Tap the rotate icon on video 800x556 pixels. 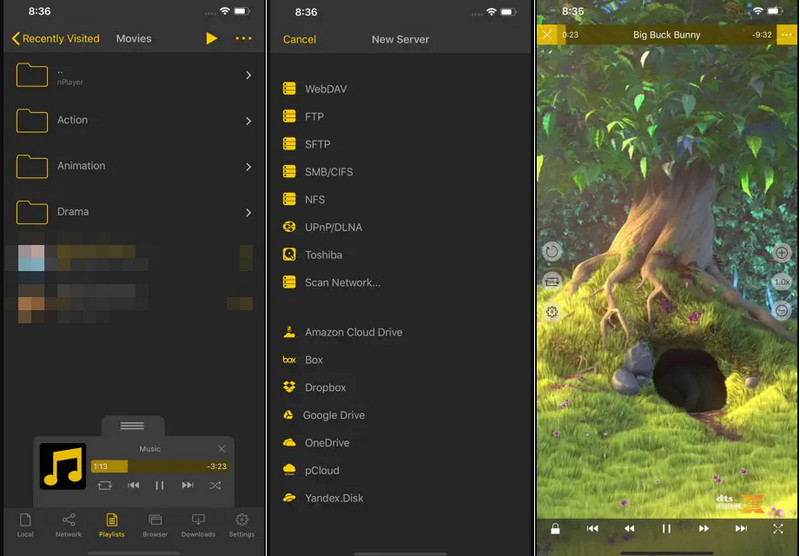coord(552,251)
